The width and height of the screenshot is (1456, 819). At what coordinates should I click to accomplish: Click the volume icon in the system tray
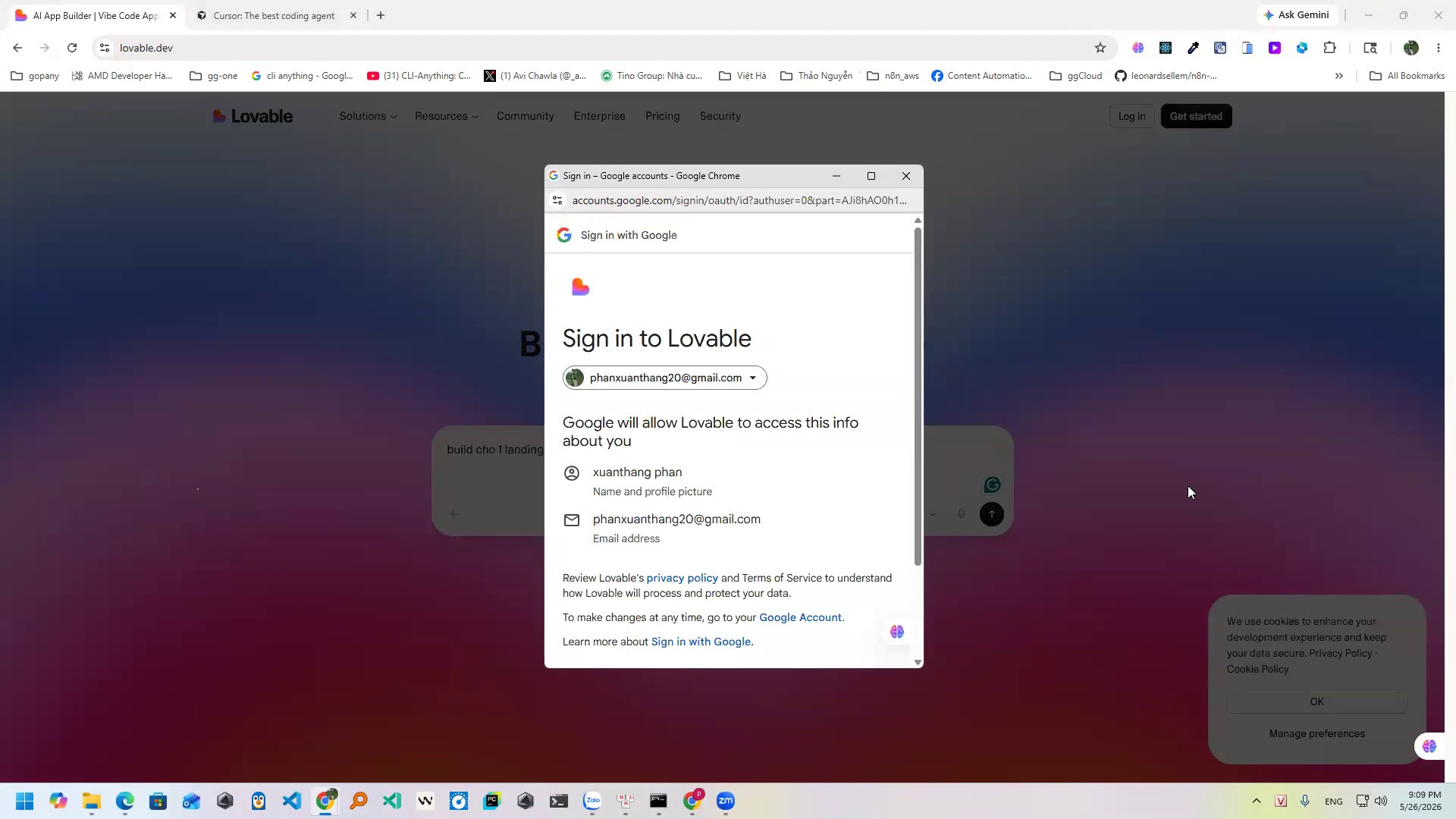point(1381,801)
